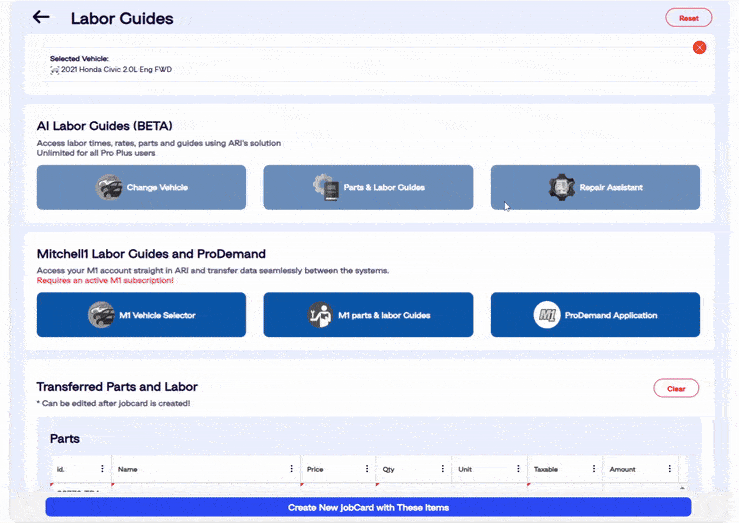Remove selected vehicle with red X icon
739x523 pixels.
coord(699,47)
